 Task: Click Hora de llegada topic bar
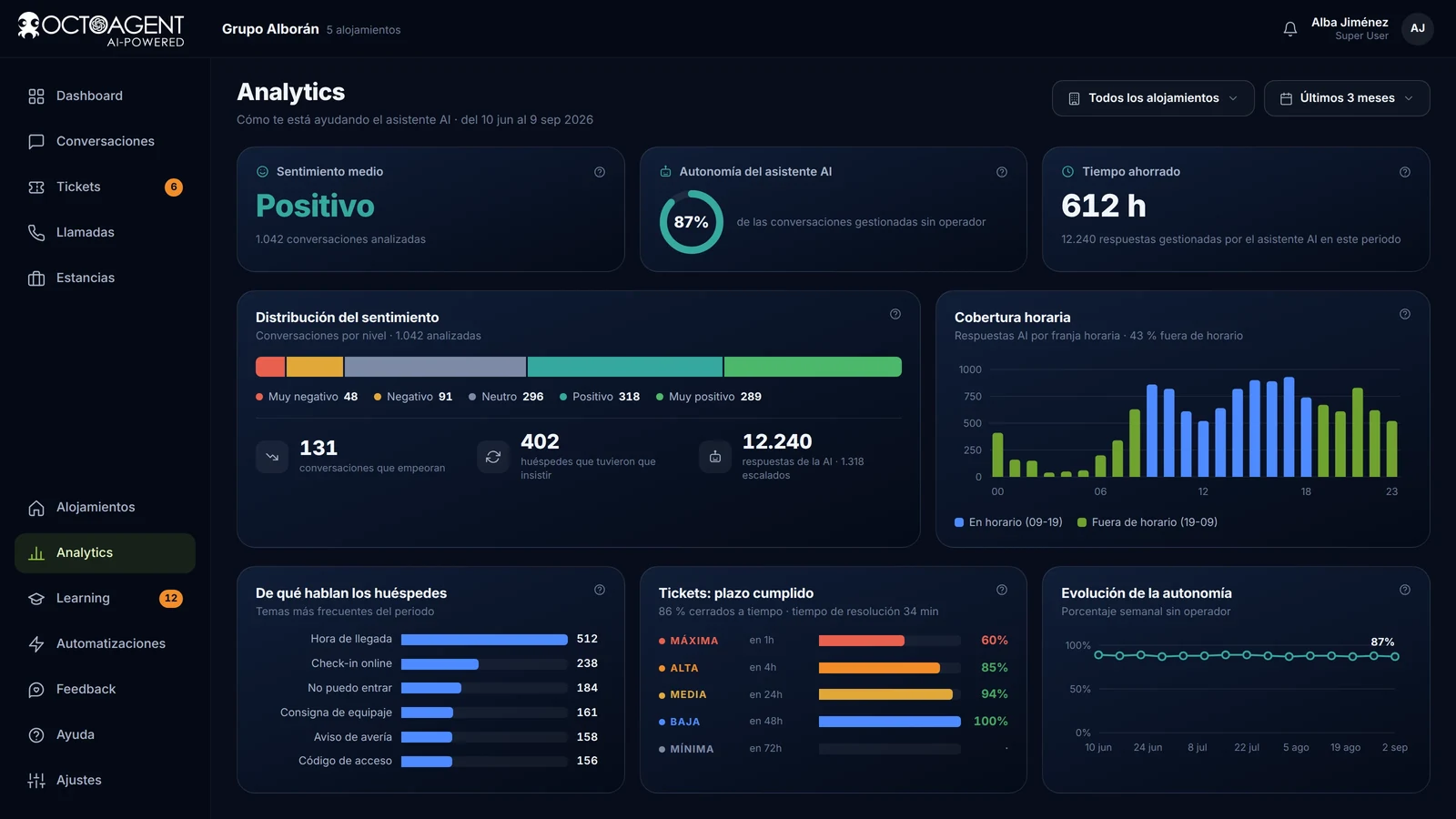(484, 640)
